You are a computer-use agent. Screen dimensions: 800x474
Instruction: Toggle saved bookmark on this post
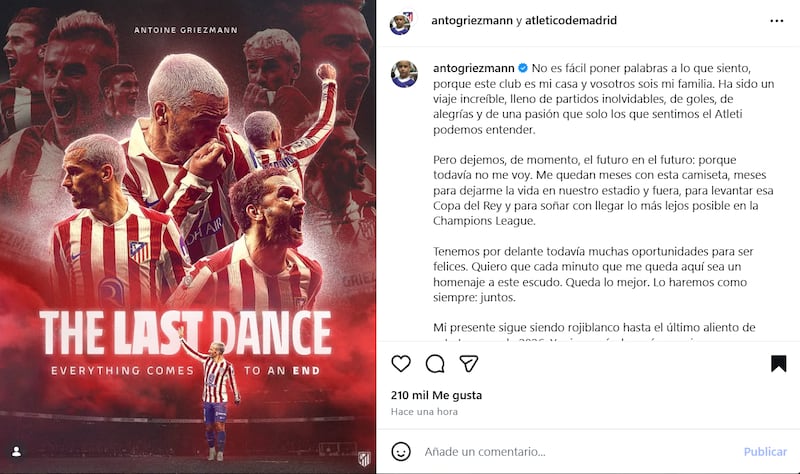pyautogui.click(x=778, y=364)
